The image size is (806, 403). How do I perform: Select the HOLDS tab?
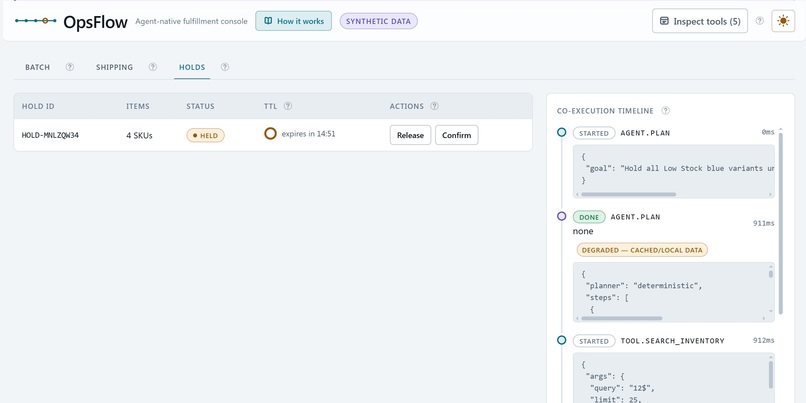[192, 67]
